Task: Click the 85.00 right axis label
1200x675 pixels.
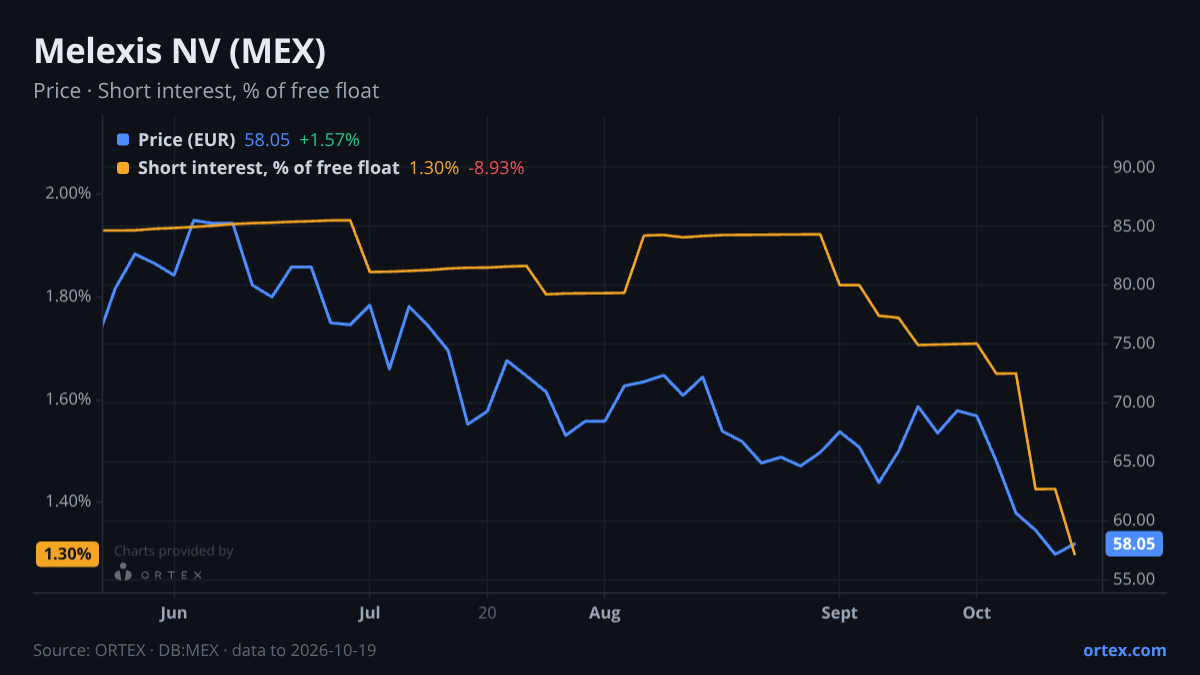Action: point(1134,226)
